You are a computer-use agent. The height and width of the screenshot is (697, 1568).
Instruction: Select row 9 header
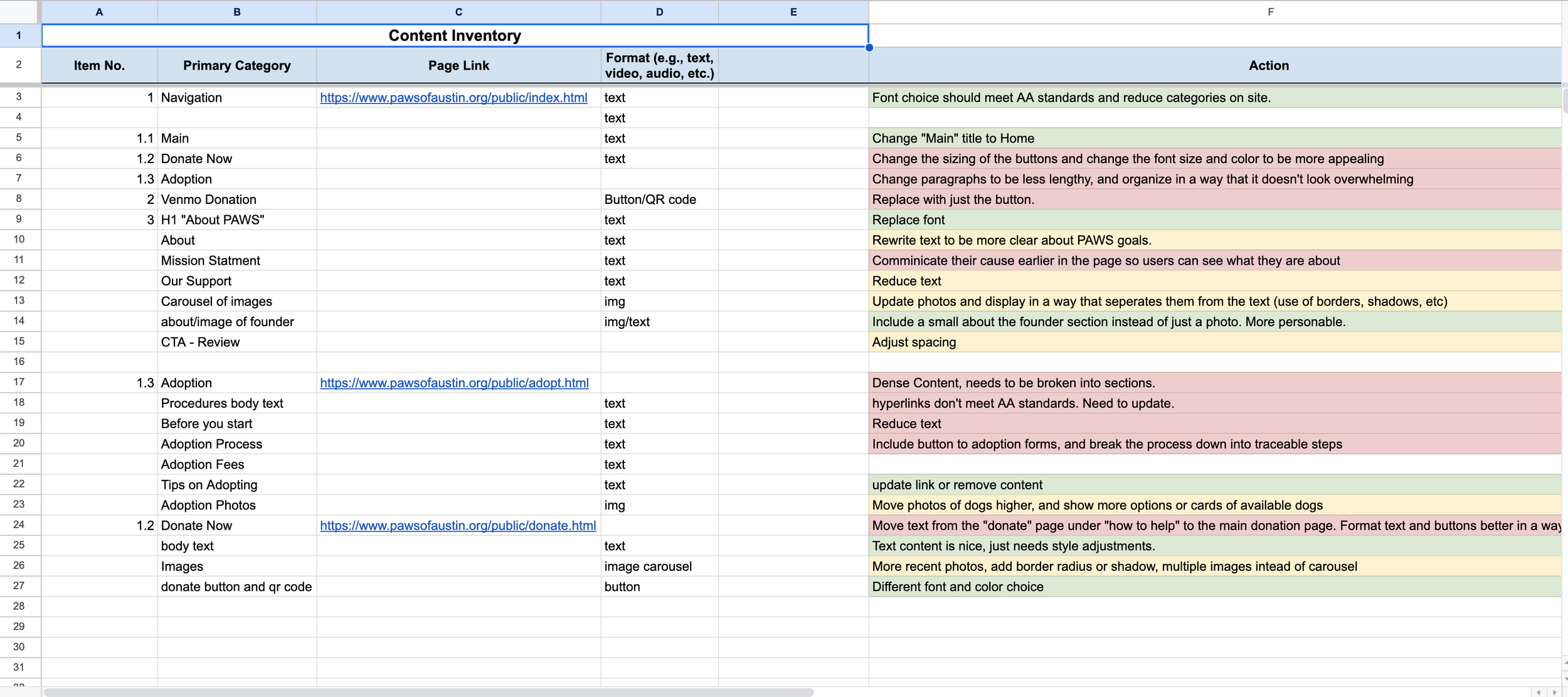point(19,219)
